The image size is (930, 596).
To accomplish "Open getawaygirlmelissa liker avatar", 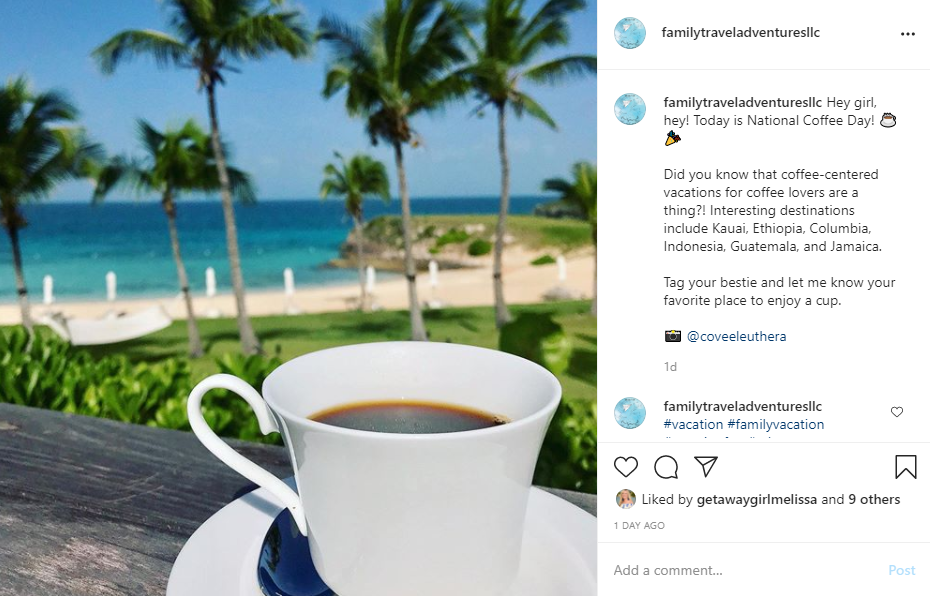I will (x=626, y=499).
